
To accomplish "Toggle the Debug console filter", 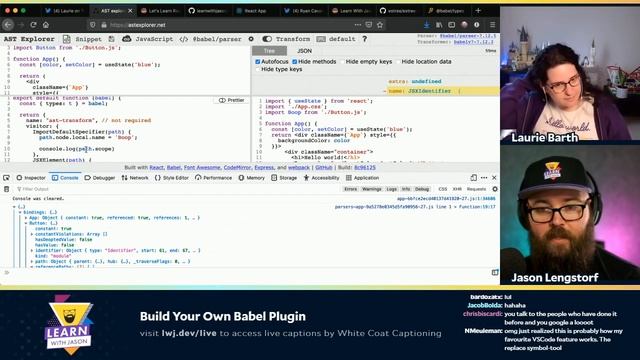I will [x=422, y=189].
